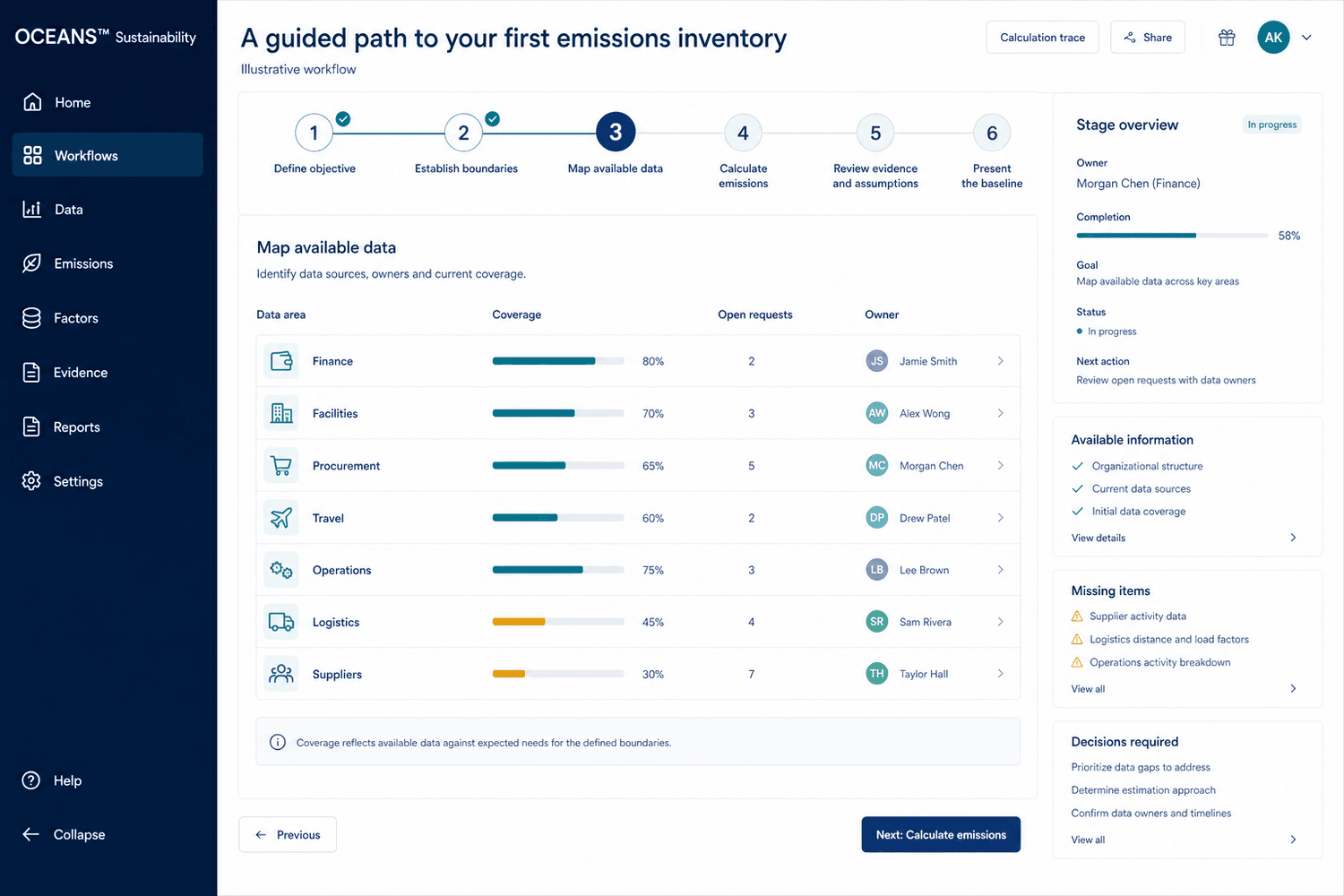Viewport: 1344px width, 896px height.
Task: Click the Calculation trace button
Action: (x=1042, y=38)
